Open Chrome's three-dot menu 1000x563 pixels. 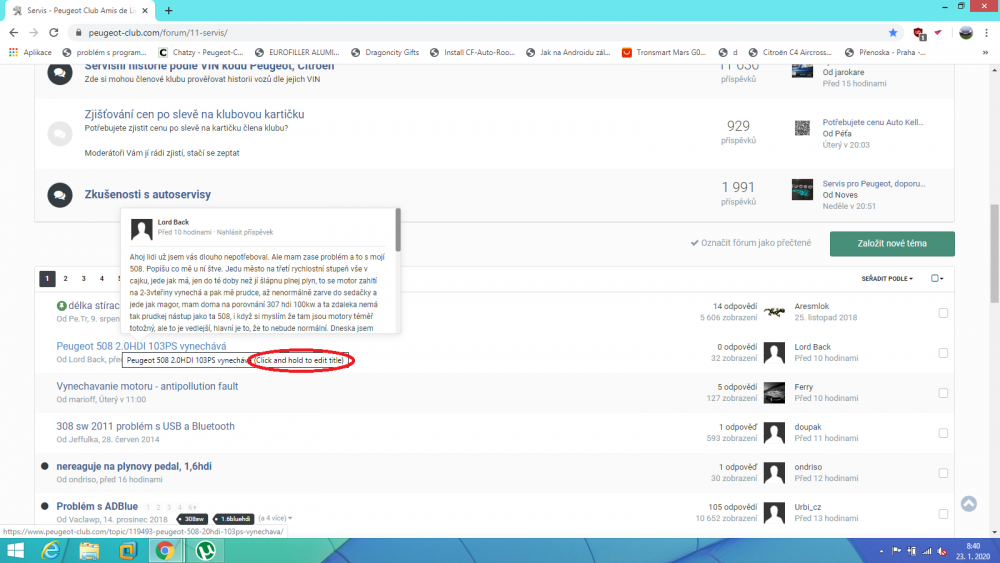coord(987,33)
